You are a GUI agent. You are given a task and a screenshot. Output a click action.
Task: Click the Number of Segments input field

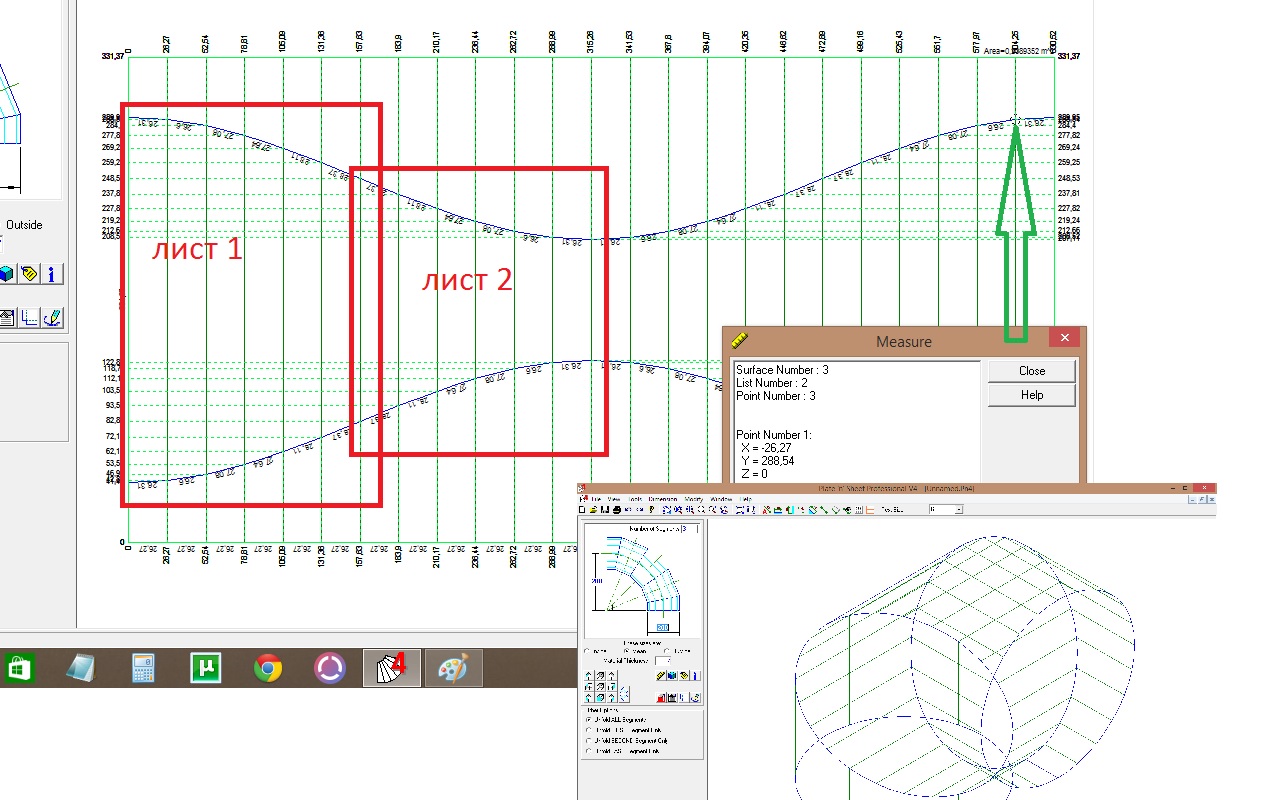click(x=689, y=529)
